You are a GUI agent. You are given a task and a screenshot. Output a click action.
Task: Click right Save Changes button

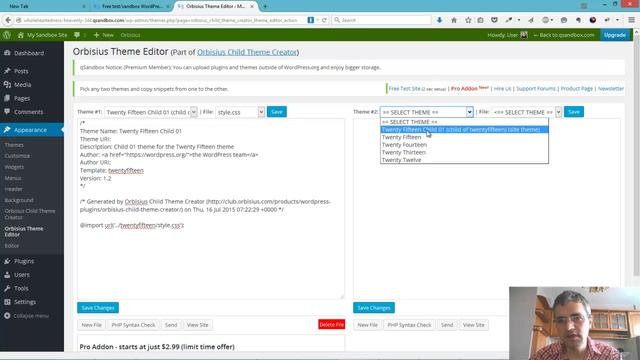374,308
